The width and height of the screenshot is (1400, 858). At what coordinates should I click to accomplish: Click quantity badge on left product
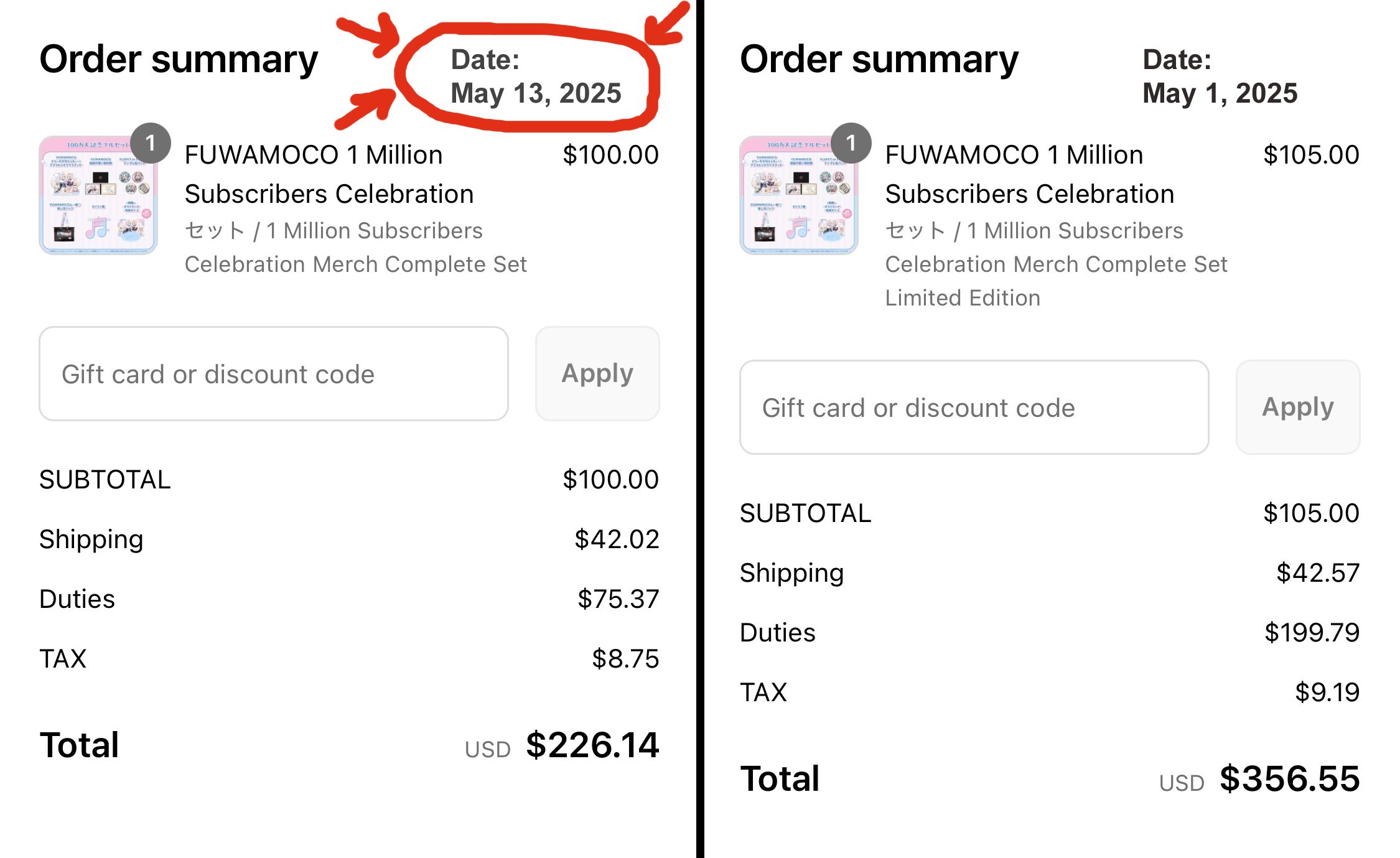151,143
